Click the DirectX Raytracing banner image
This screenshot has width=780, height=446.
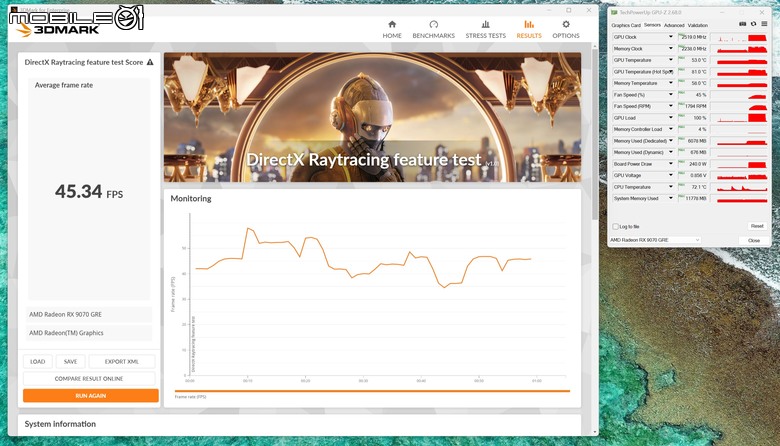[x=373, y=117]
